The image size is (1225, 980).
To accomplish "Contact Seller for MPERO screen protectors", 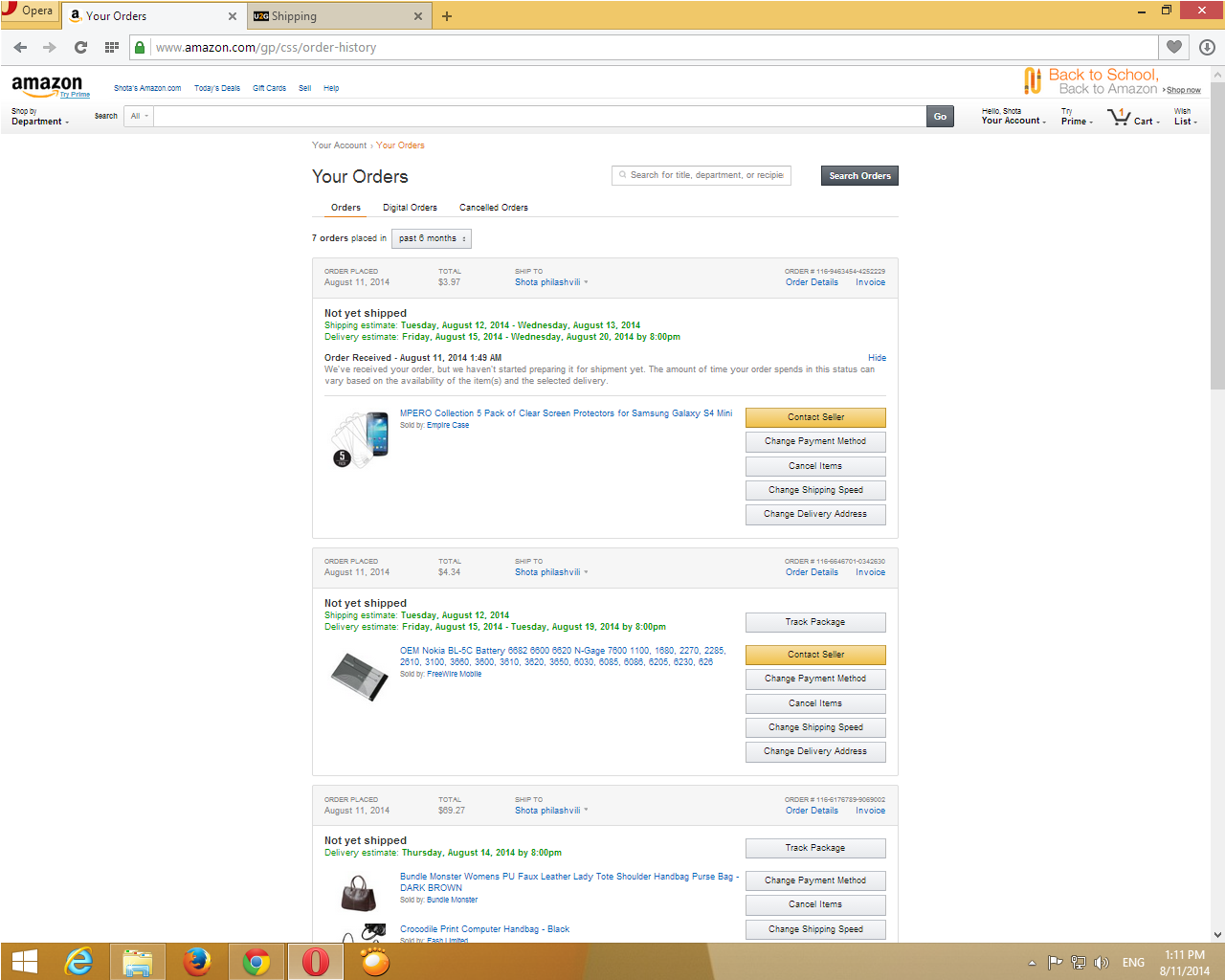I will [815, 417].
